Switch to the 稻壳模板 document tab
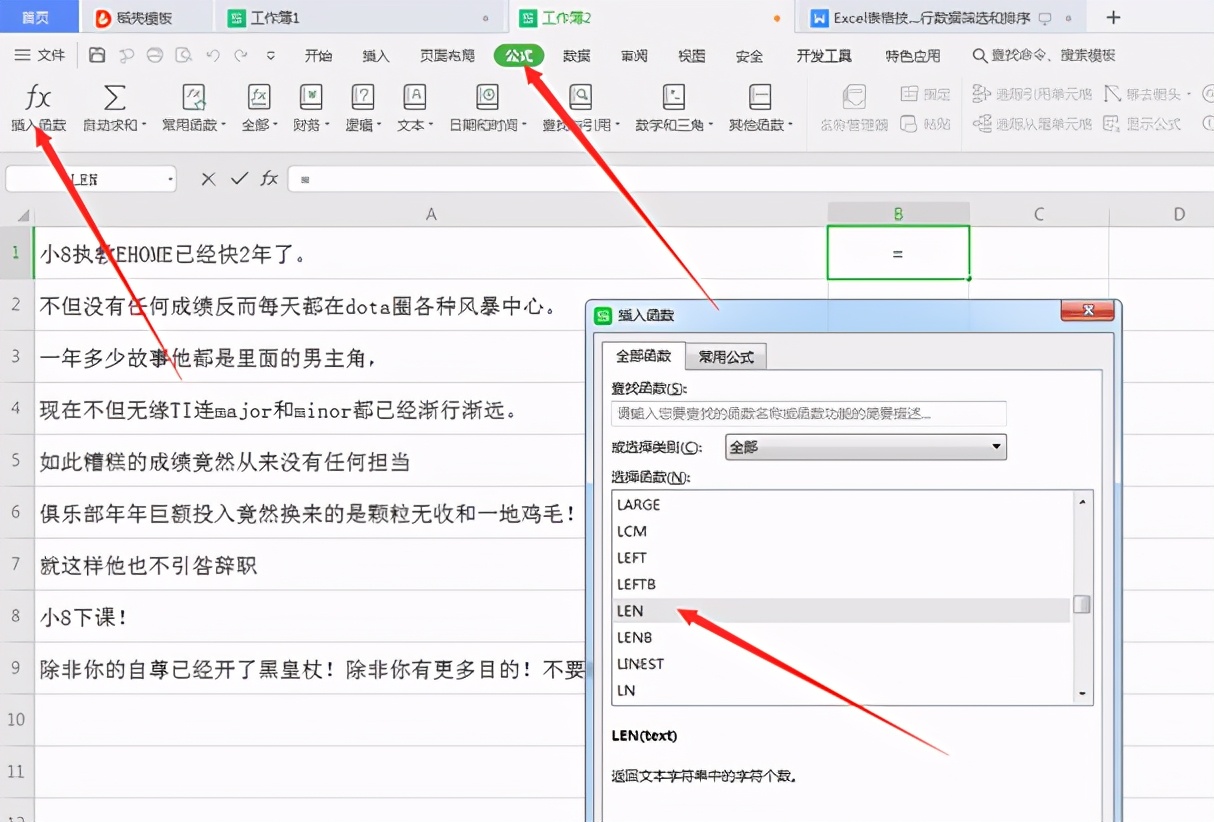The image size is (1214, 822). coord(148,17)
